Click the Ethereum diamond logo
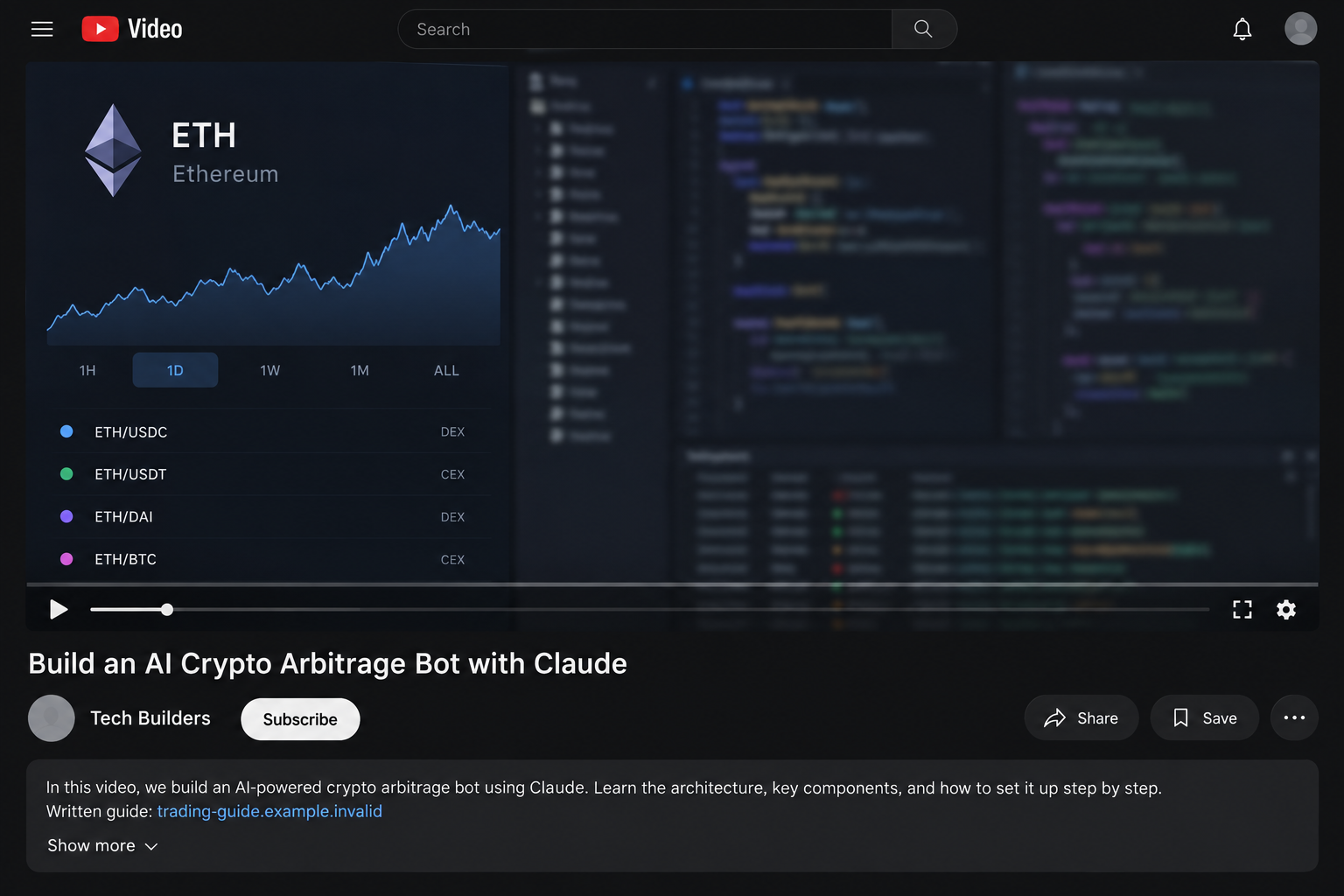The width and height of the screenshot is (1344, 896). pos(113,150)
